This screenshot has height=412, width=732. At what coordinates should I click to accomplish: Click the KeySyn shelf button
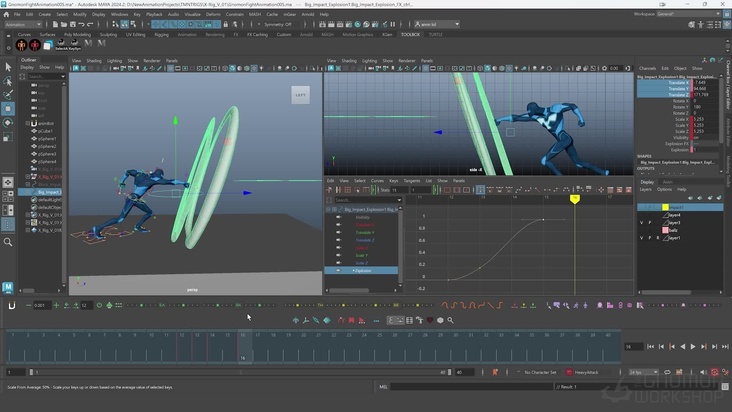[75, 45]
